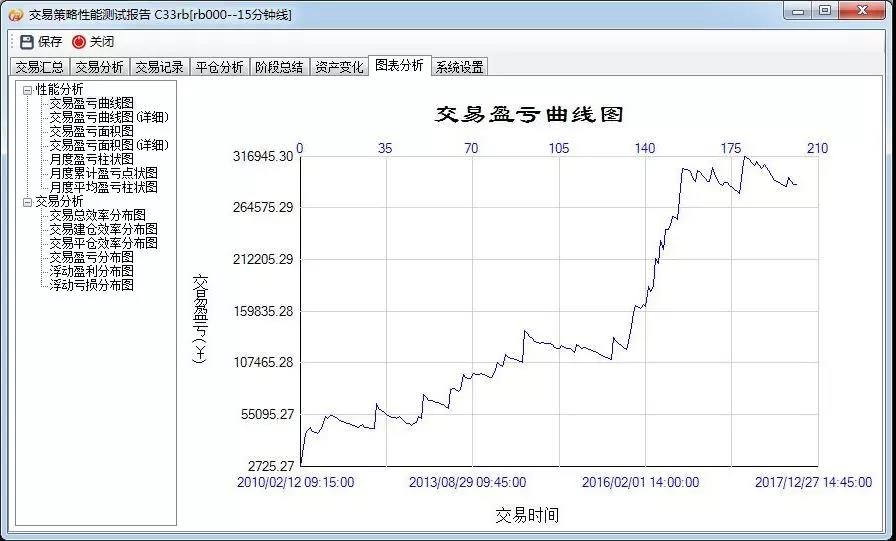The image size is (896, 541).
Task: Click the window title text C33rb report
Action: pyautogui.click(x=160, y=15)
